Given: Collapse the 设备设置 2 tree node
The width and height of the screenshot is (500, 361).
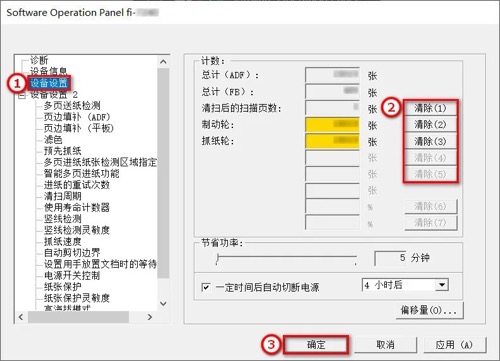Looking at the screenshot, I should pos(22,95).
